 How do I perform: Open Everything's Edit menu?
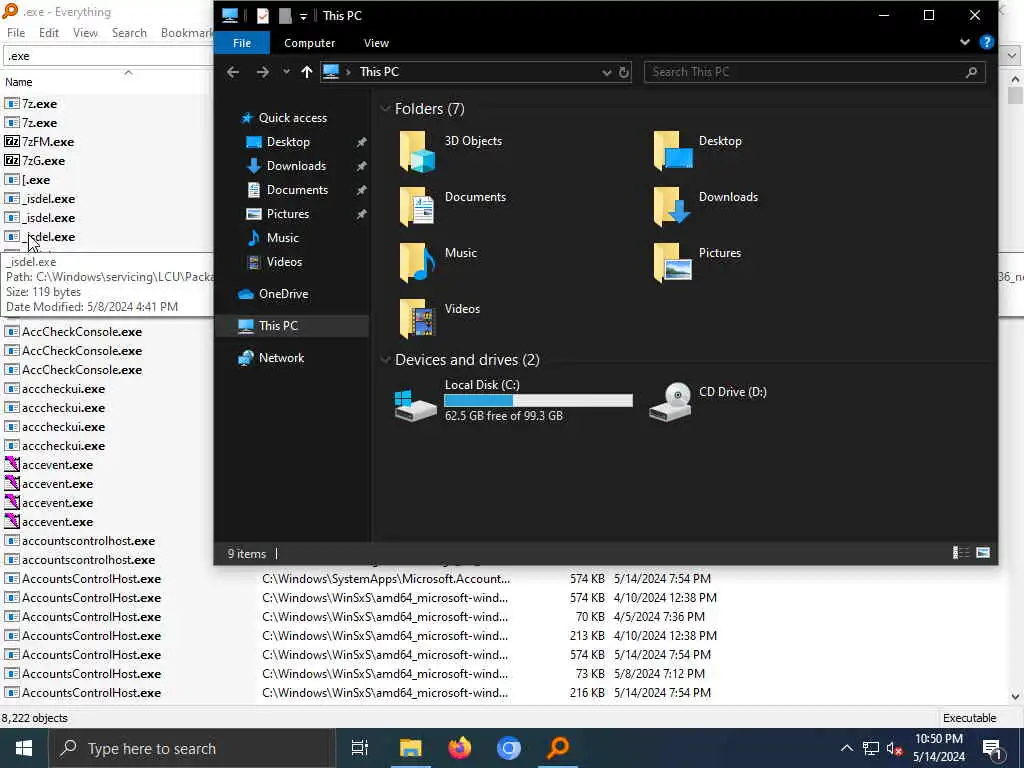(49, 33)
